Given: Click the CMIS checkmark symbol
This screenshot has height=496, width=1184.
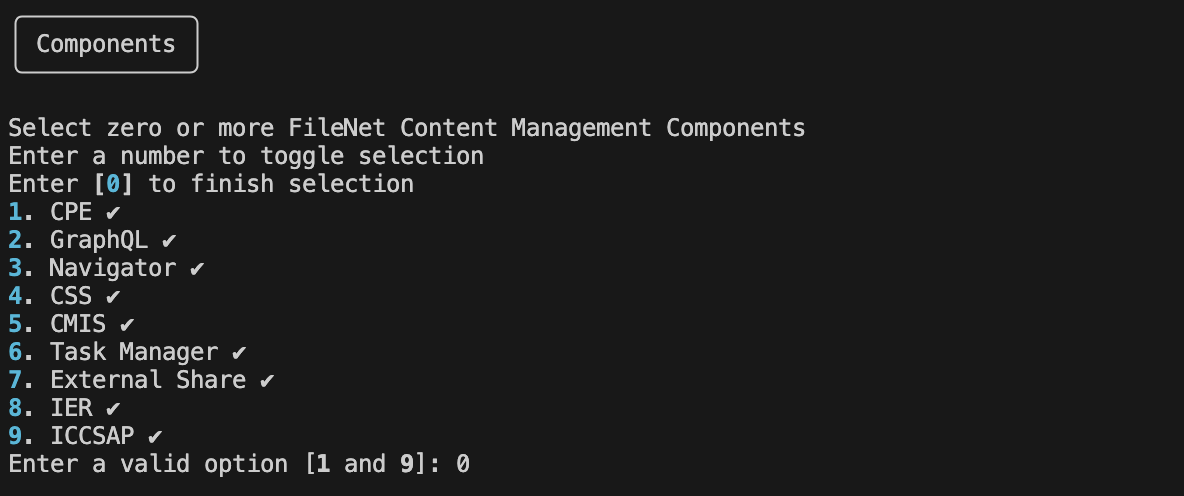Looking at the screenshot, I should [x=127, y=325].
